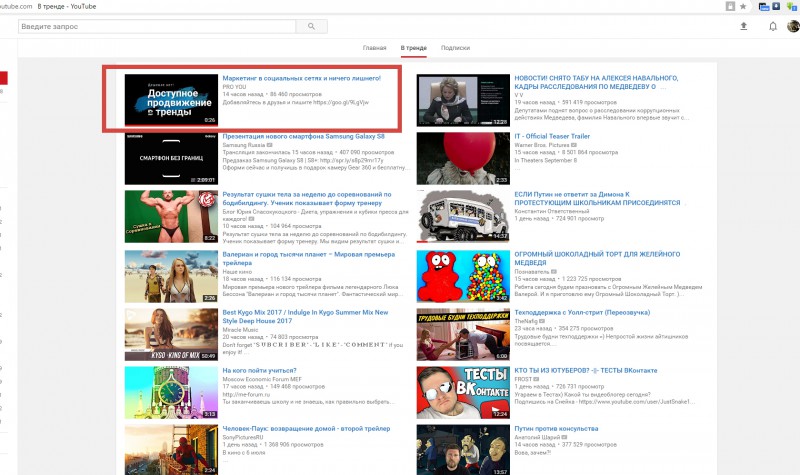Click the search input field

click(157, 27)
